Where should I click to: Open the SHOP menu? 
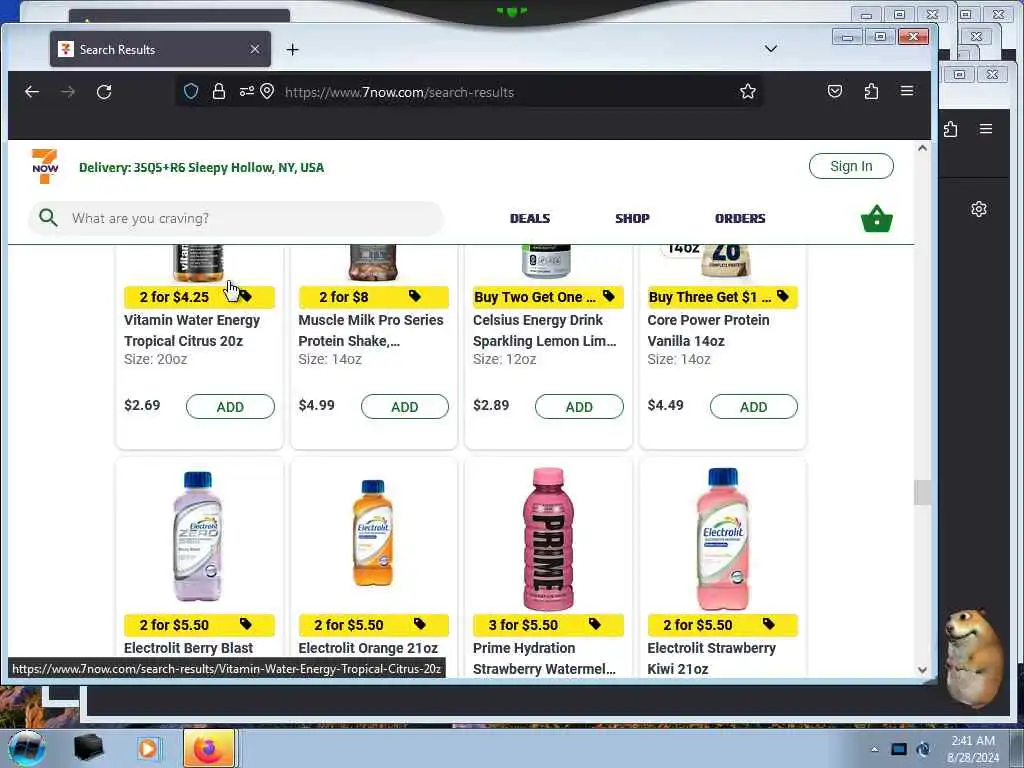632,218
